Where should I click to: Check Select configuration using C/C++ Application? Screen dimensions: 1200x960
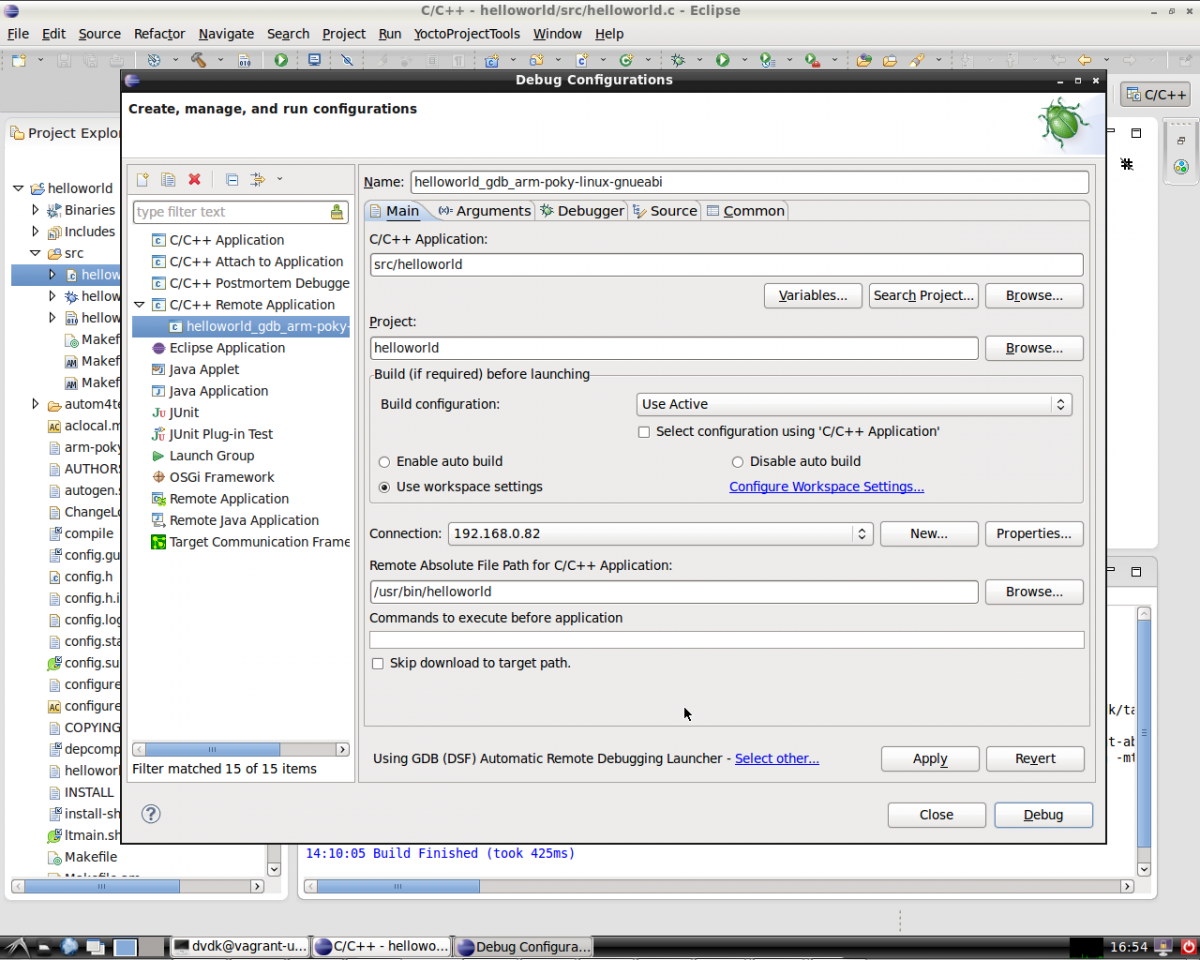click(644, 432)
